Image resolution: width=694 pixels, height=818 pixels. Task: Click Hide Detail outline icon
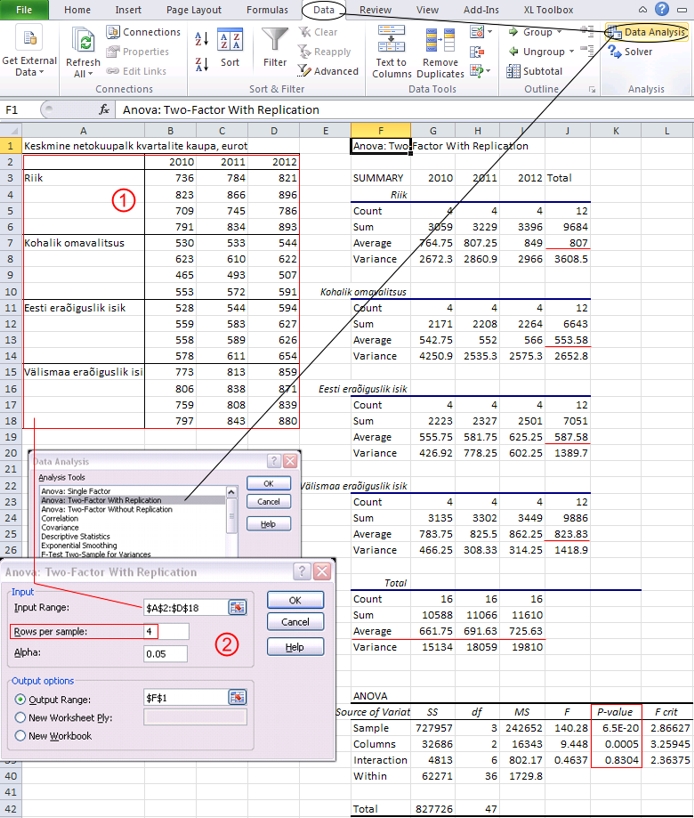pos(587,51)
